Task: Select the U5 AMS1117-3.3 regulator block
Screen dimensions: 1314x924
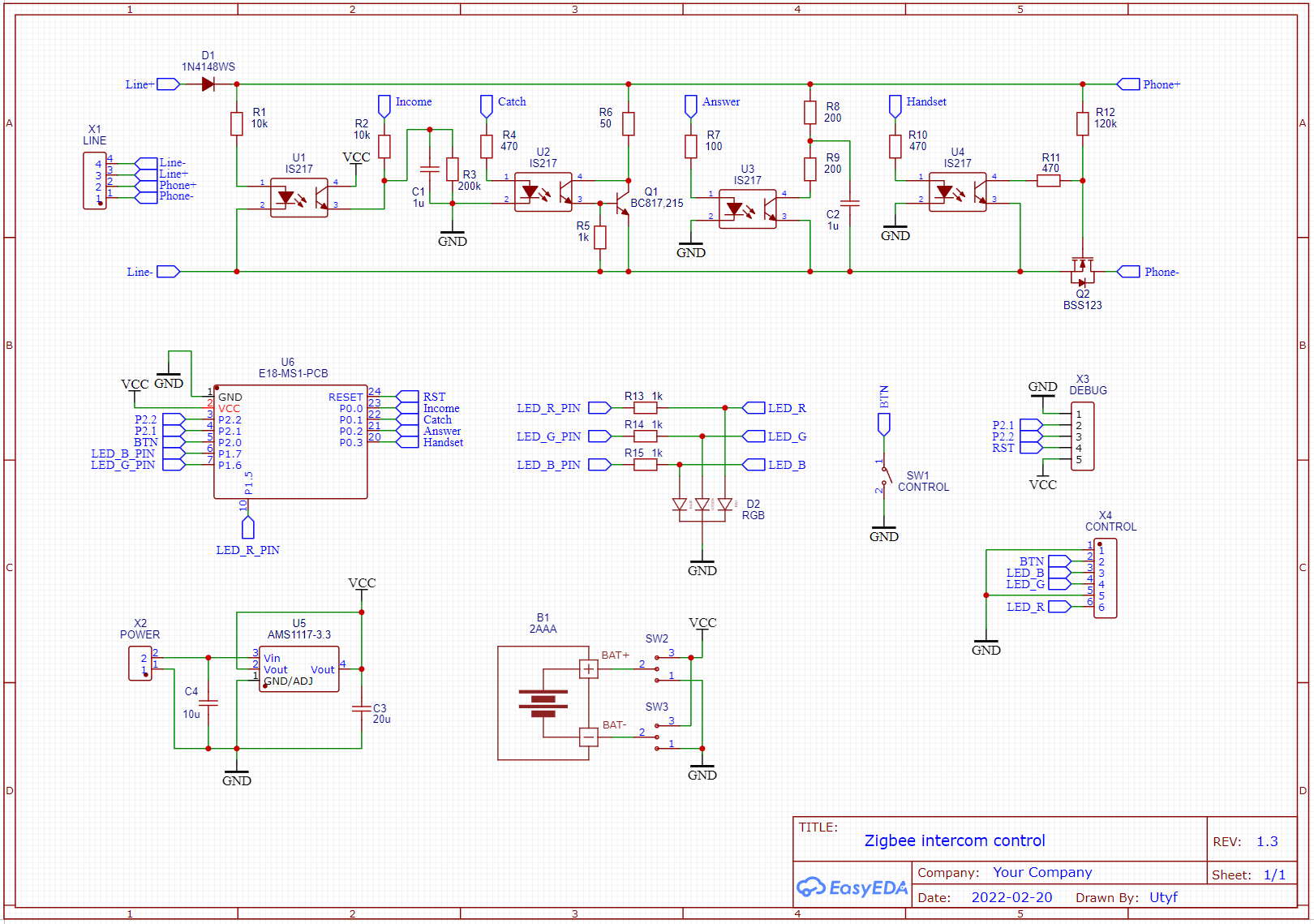Action: 299,669
